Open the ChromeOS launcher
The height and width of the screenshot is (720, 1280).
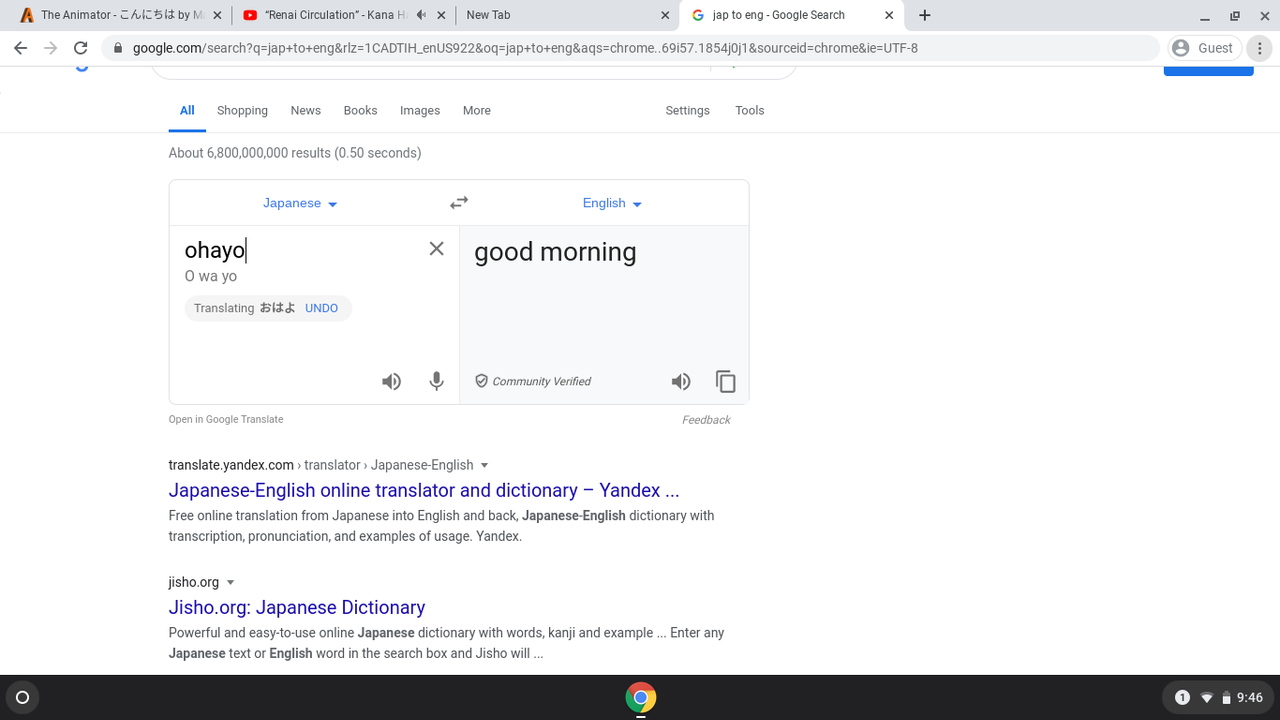[x=23, y=697]
